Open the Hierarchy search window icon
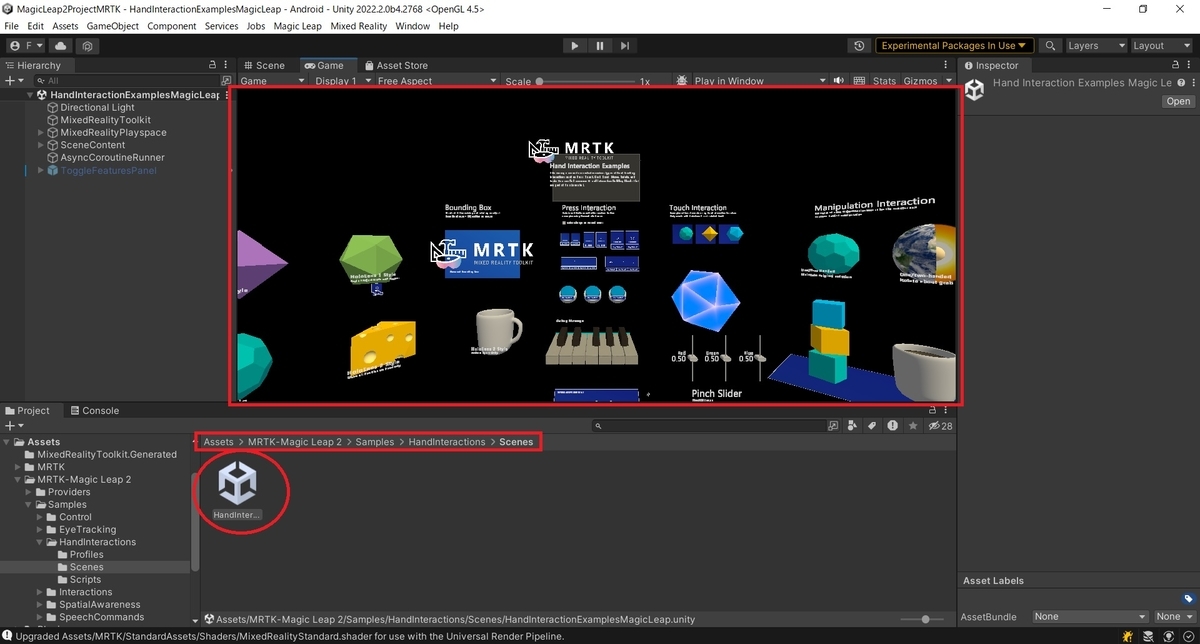This screenshot has width=1200, height=644. tap(226, 81)
